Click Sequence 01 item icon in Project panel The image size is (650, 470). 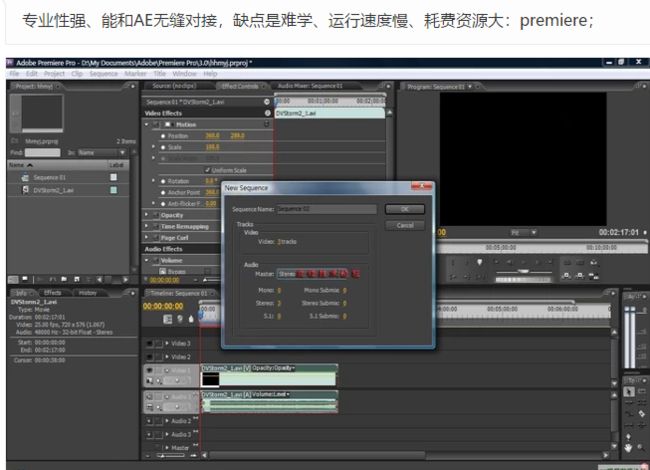coord(25,177)
